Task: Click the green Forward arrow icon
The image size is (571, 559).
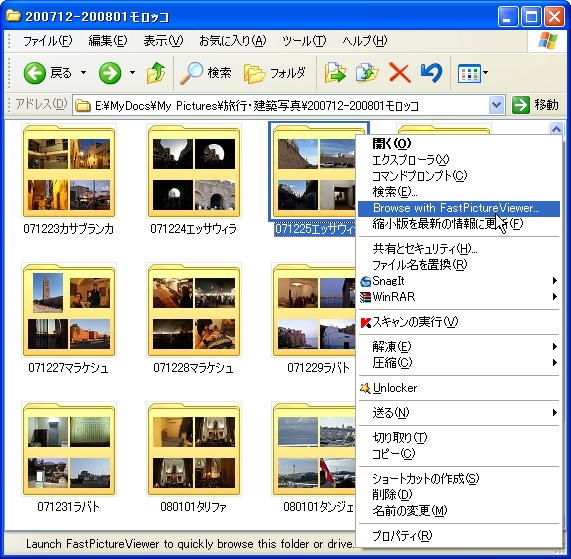Action: pyautogui.click(x=110, y=73)
